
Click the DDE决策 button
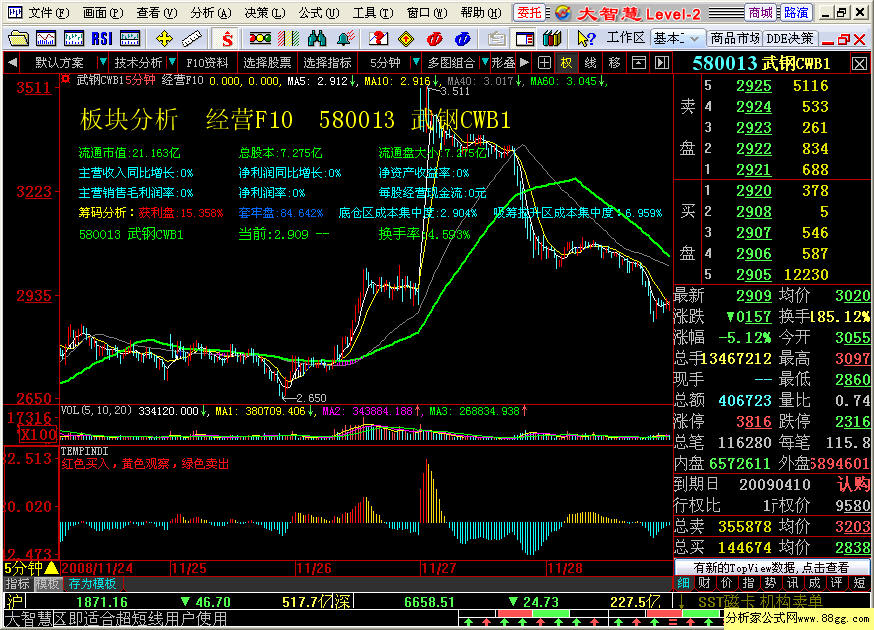[789, 38]
